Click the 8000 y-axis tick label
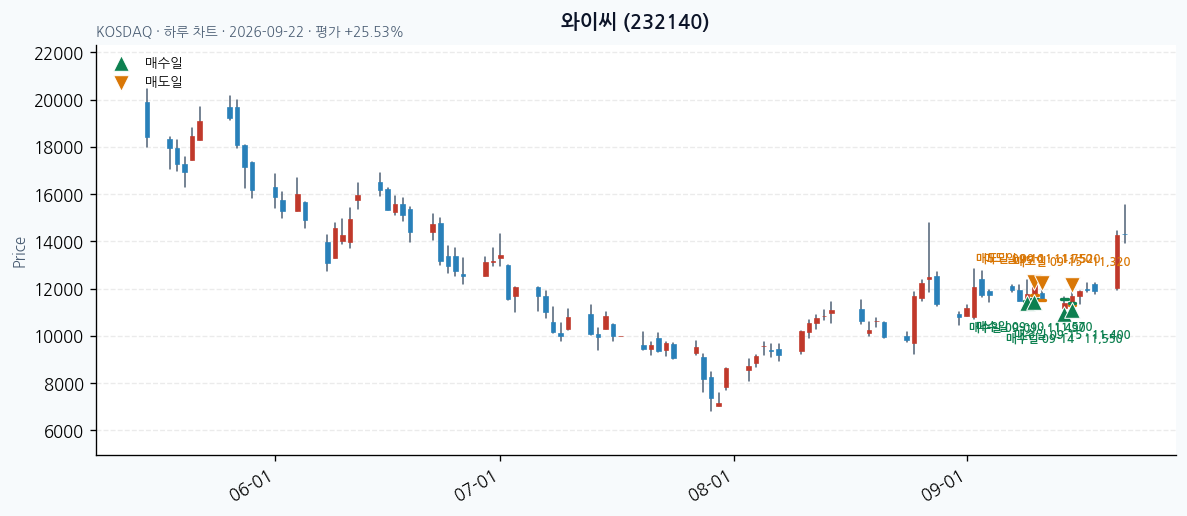 [63, 384]
